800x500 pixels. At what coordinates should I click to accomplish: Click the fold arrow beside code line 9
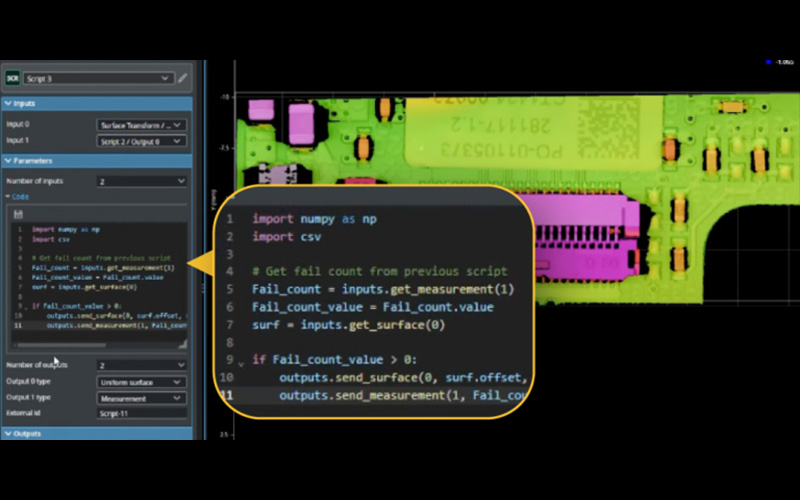pyautogui.click(x=240, y=361)
